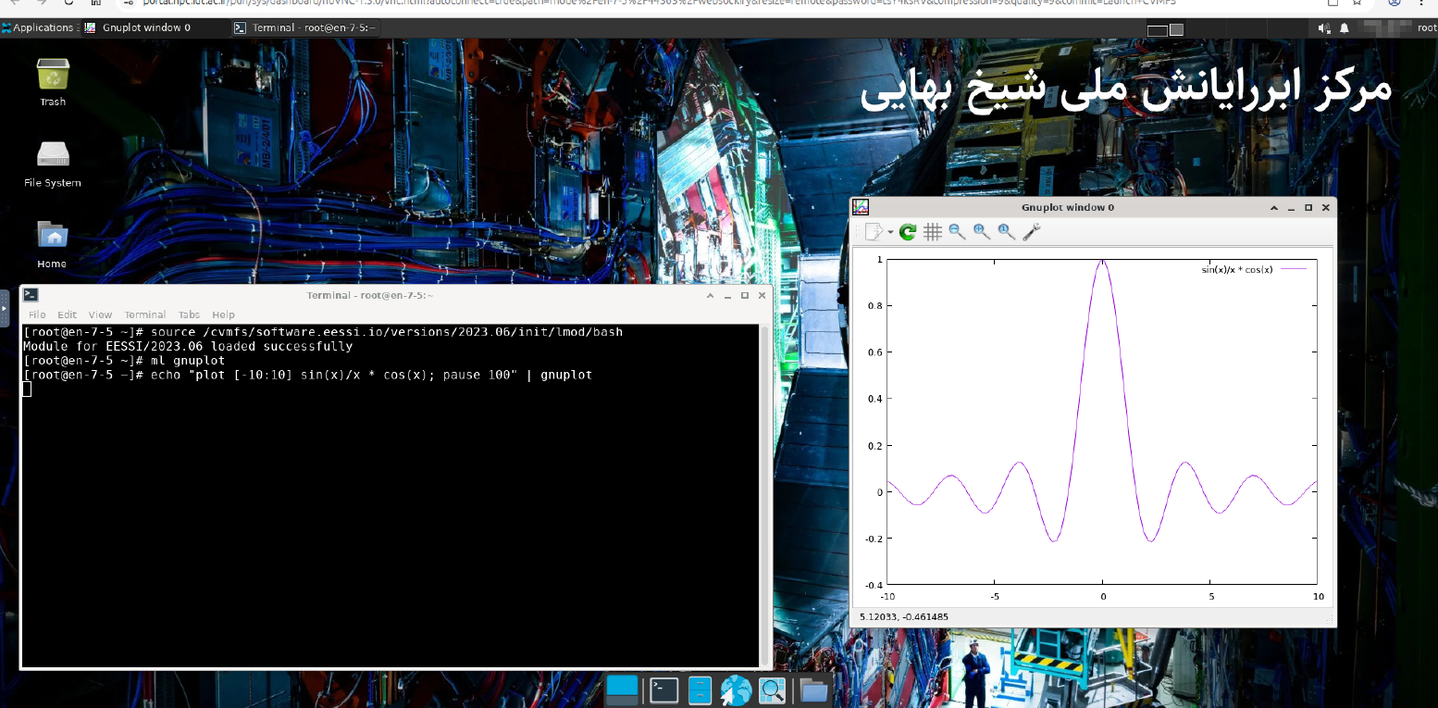
Task: Select the Terminal task button in top panel
Action: (305, 28)
